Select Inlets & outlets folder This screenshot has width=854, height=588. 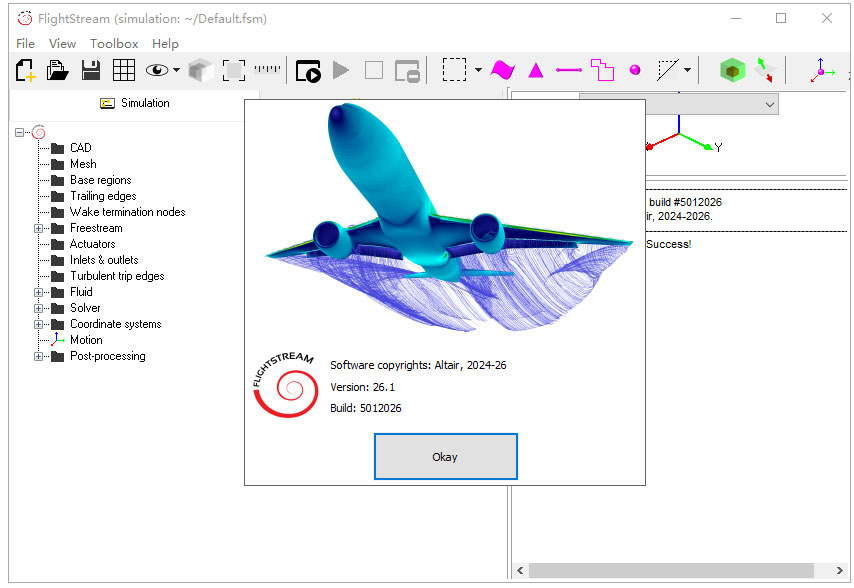pyautogui.click(x=104, y=260)
